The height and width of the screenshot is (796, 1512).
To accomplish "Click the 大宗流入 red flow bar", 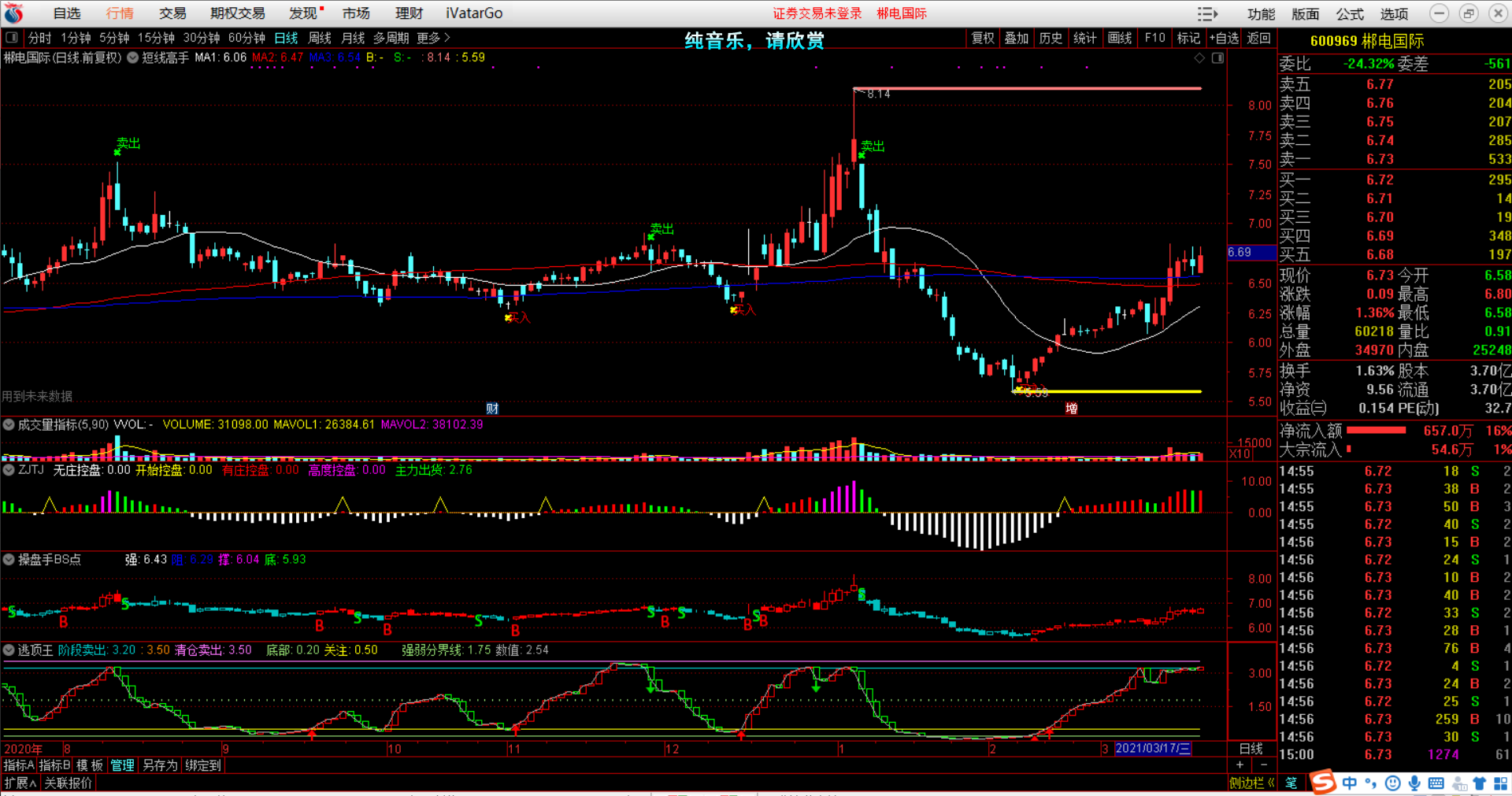I will click(1349, 449).
